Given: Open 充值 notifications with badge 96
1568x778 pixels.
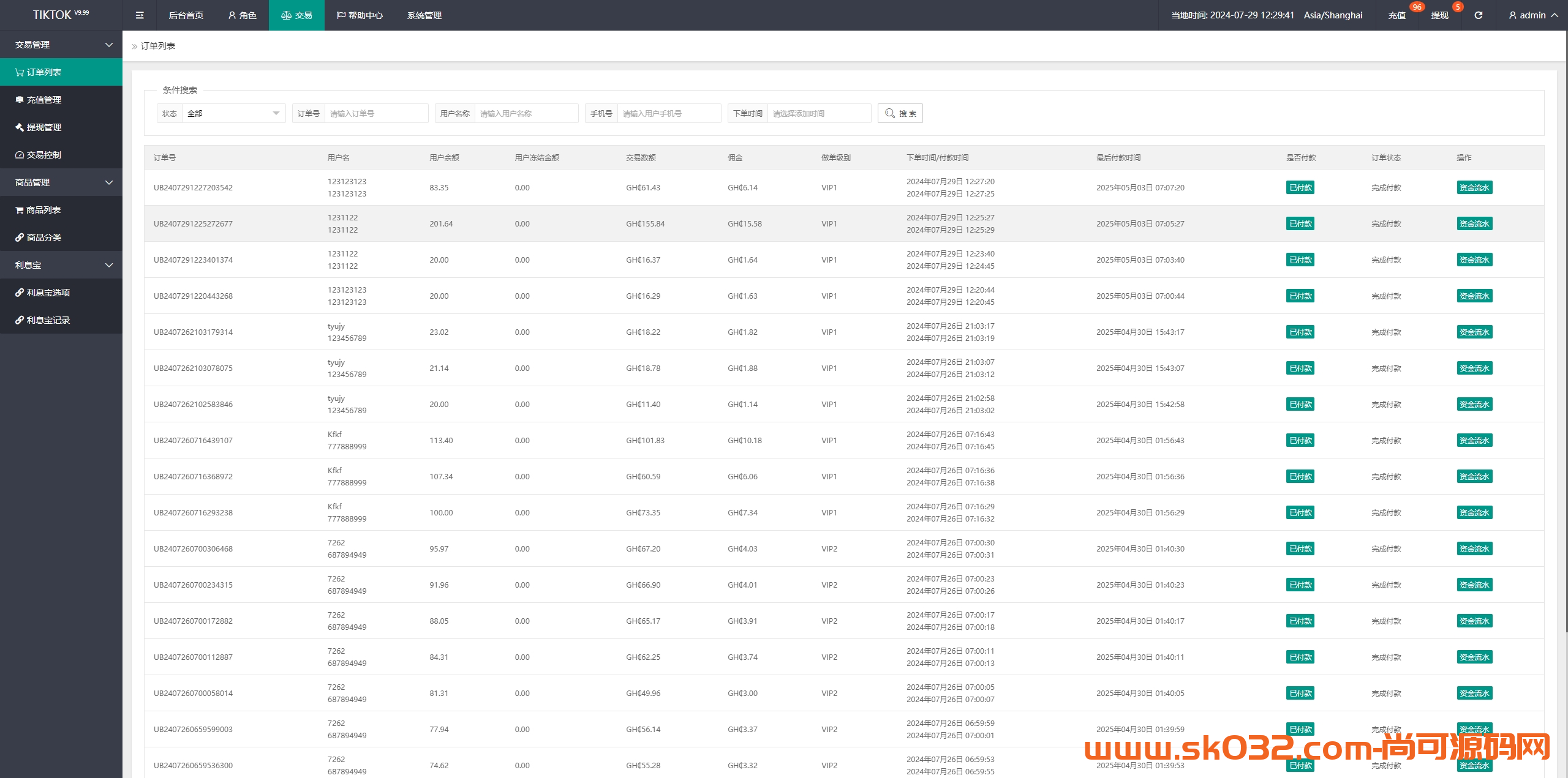Looking at the screenshot, I should coord(1397,15).
